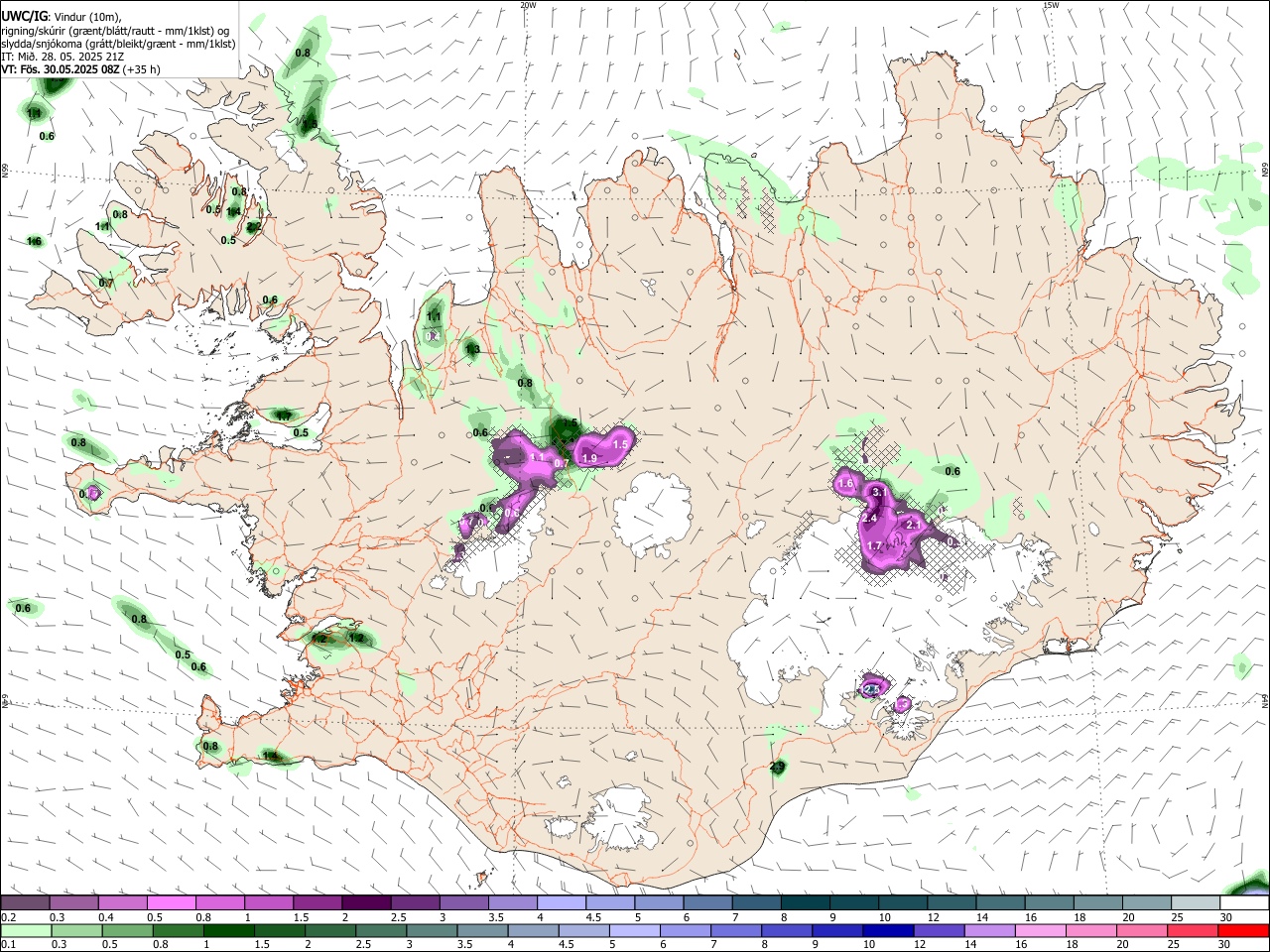This screenshot has height=952, width=1270.
Task: Select the dark teal 8–9 snow scale swatch
Action: pos(806,903)
